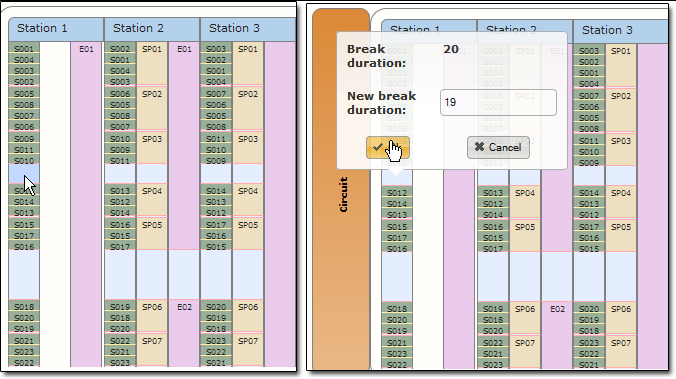Select S010 in left panel Station 2
This screenshot has height=379, width=676.
[x=120, y=139]
